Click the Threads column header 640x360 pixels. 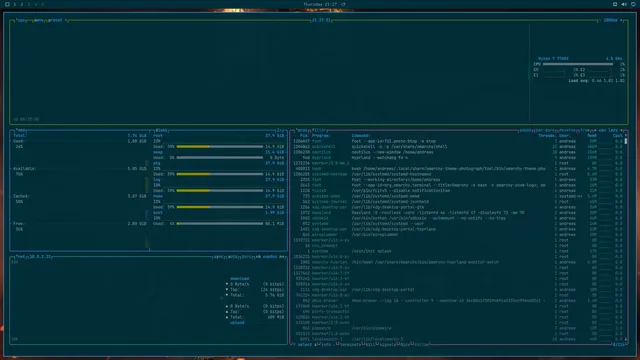coord(547,136)
